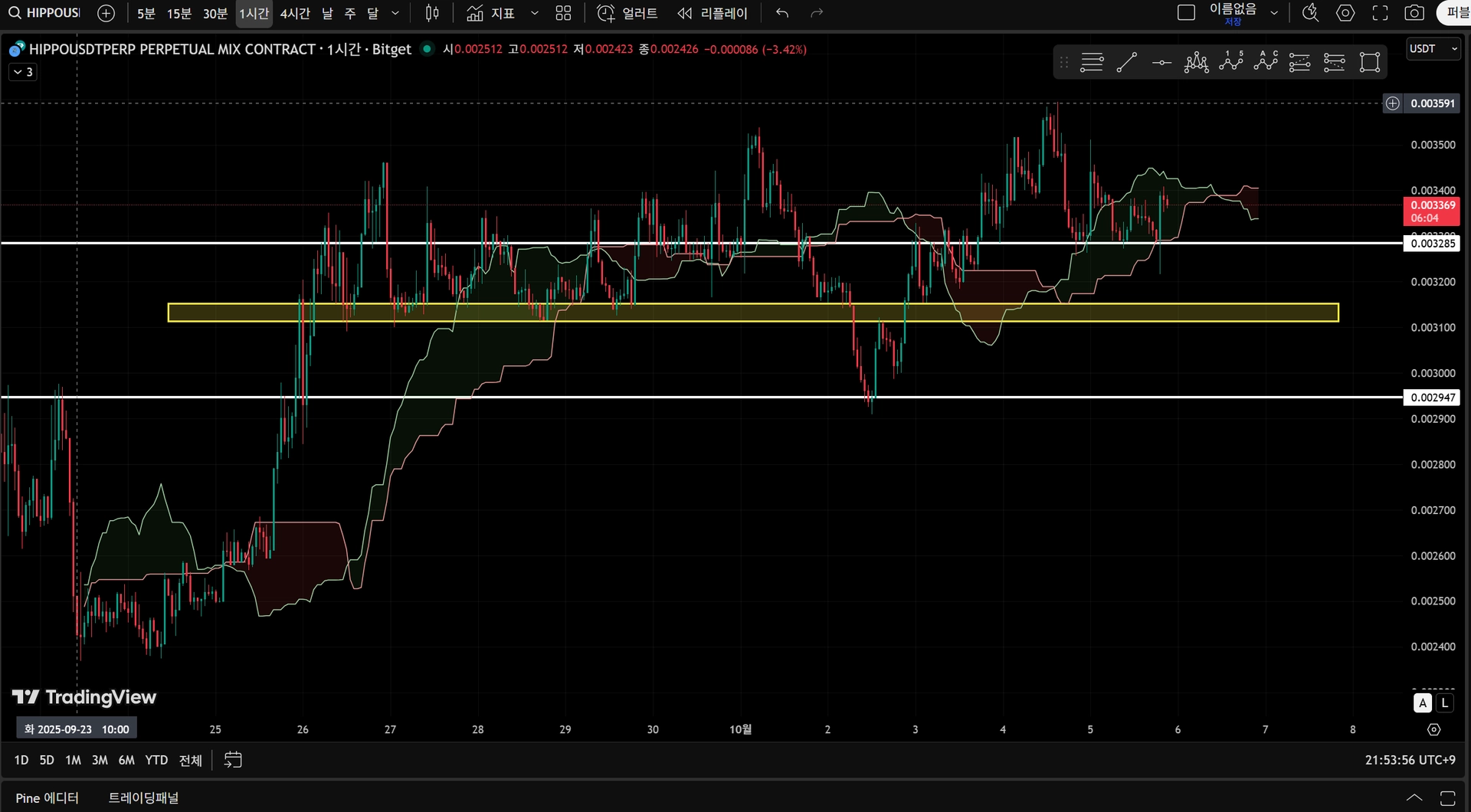Click the 얼러트 alert button

(x=627, y=13)
